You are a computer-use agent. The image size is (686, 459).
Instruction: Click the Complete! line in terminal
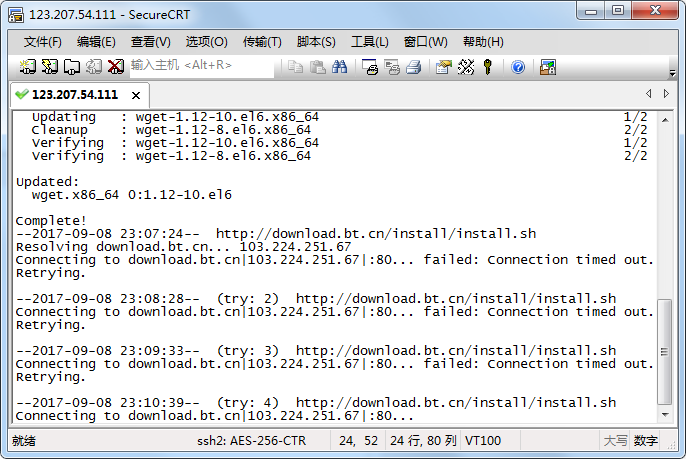click(x=51, y=221)
